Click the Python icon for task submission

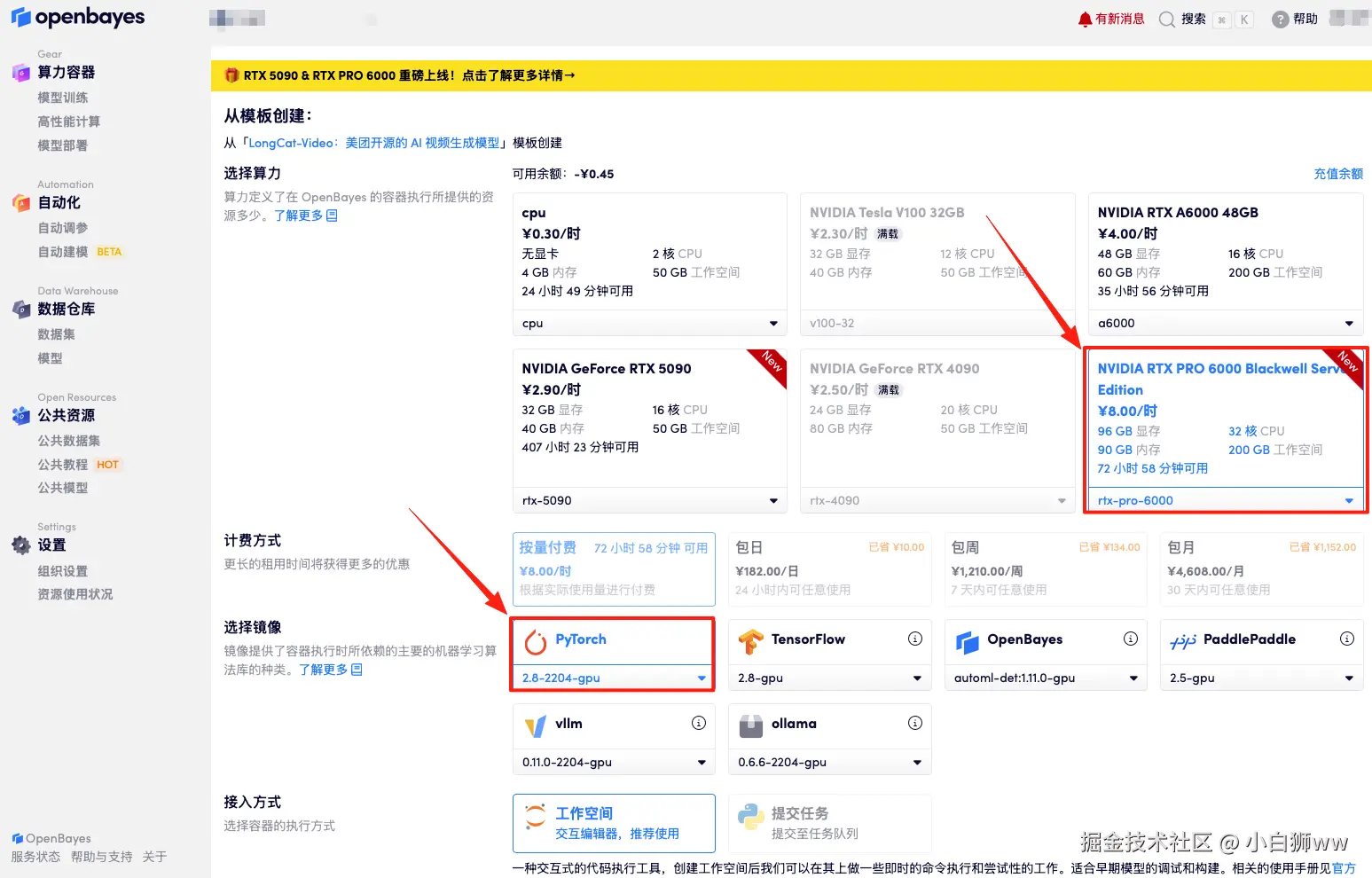coord(751,817)
